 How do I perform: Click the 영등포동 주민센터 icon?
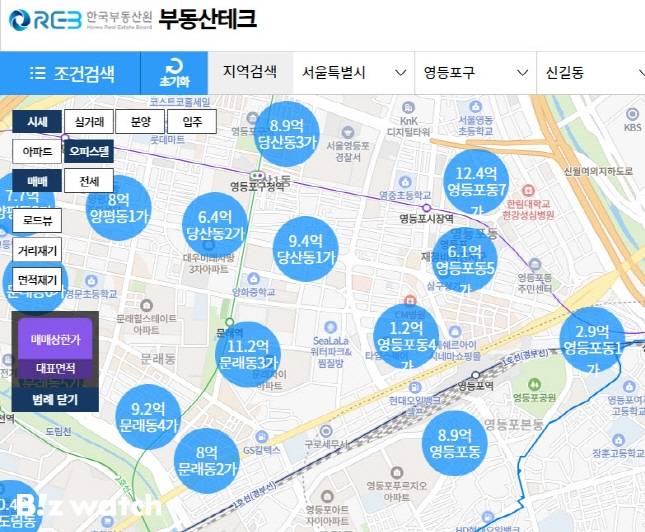(535, 264)
